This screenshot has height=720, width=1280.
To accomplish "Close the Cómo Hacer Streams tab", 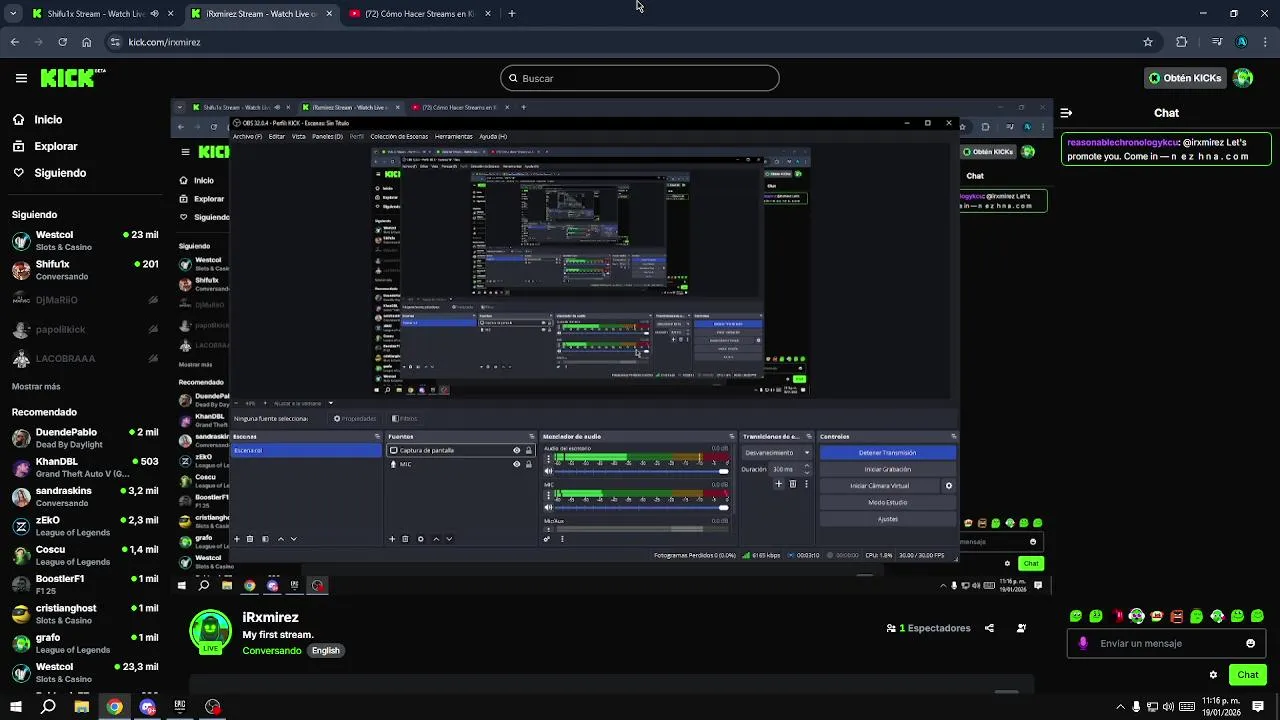I will (x=488, y=14).
